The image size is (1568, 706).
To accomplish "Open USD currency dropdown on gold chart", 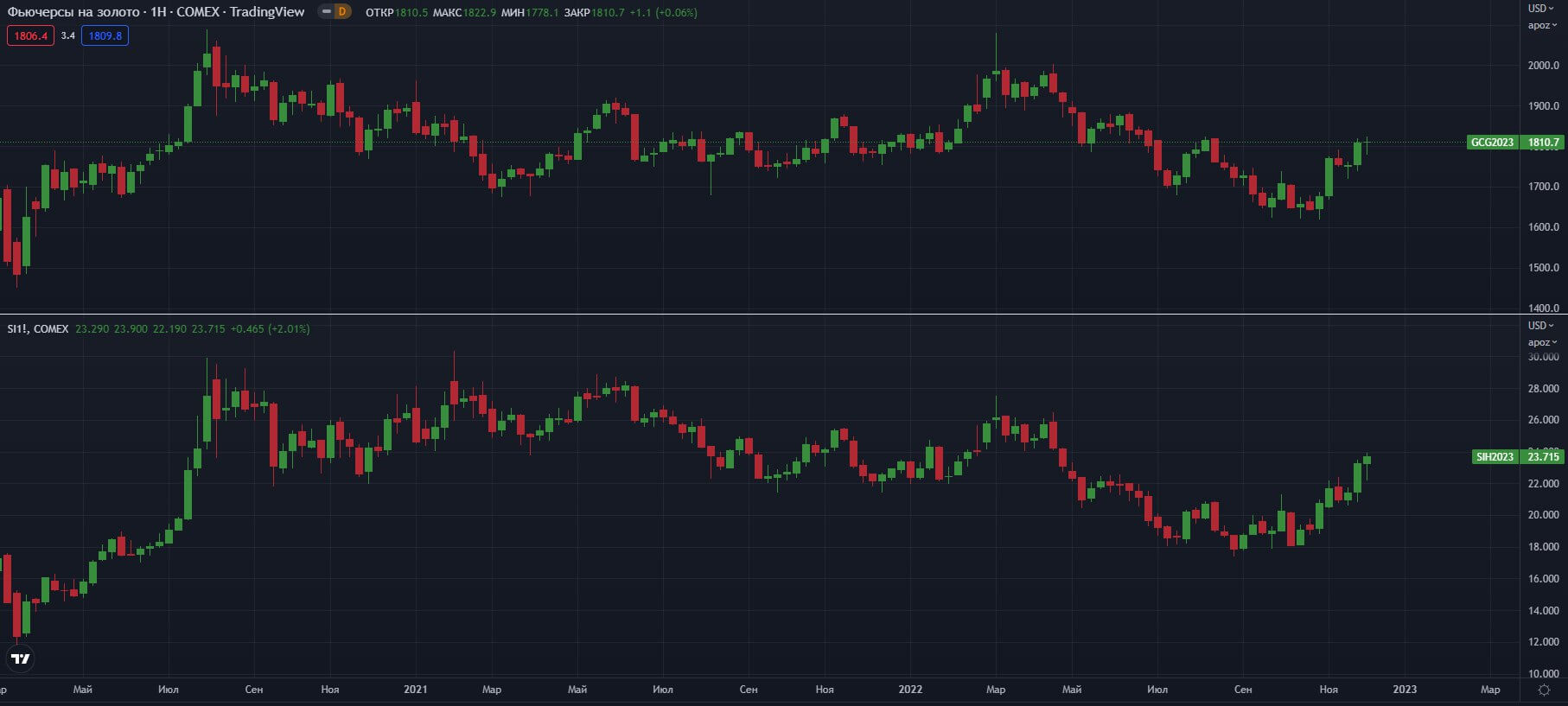I will pos(1542,9).
